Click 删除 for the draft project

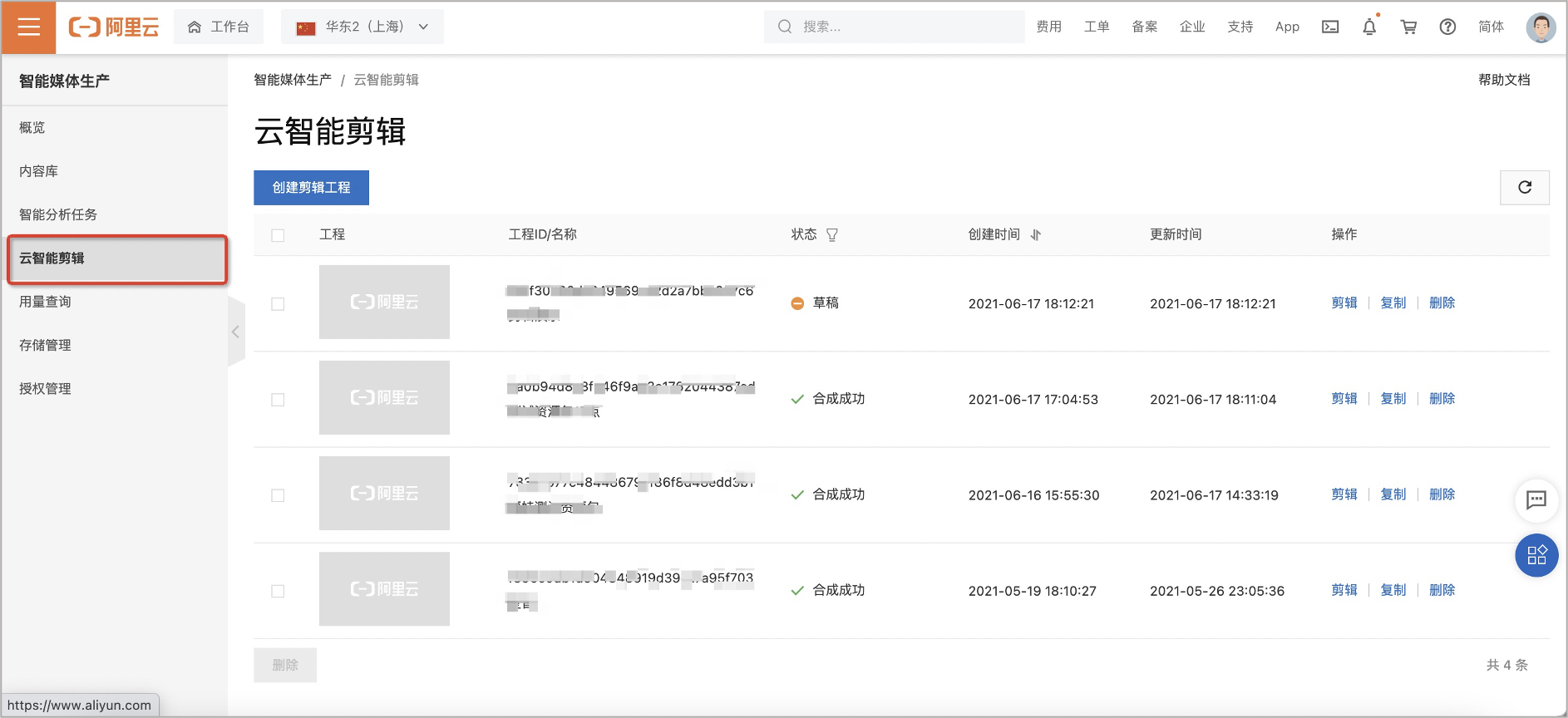pos(1442,303)
